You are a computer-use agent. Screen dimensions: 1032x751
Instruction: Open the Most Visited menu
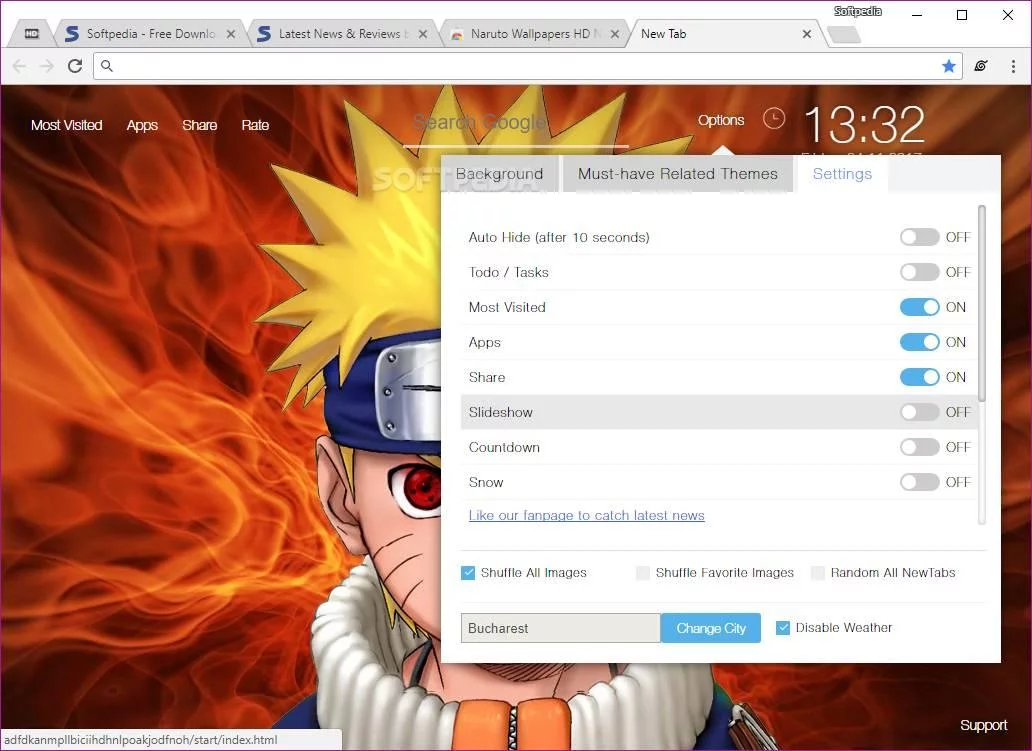pos(66,125)
